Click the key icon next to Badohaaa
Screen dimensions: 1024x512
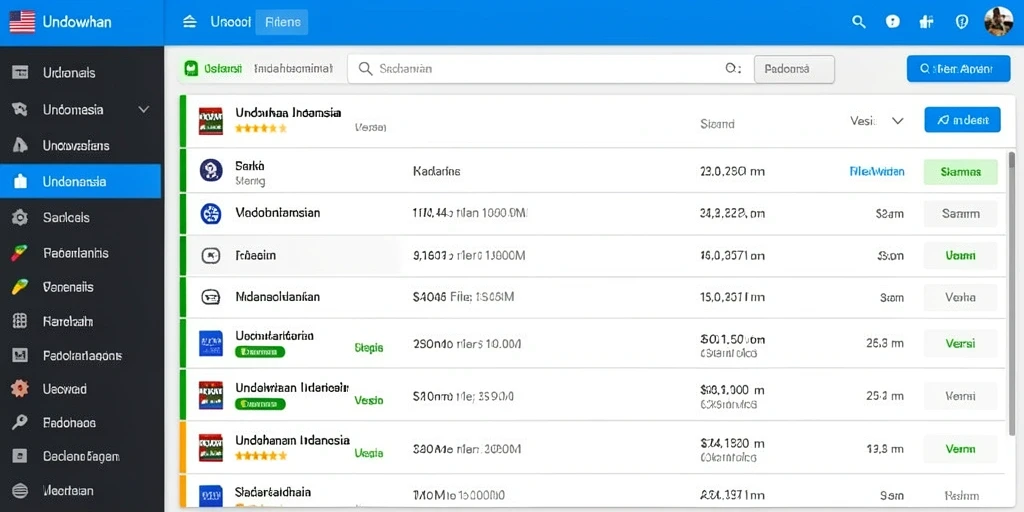[x=20, y=423]
